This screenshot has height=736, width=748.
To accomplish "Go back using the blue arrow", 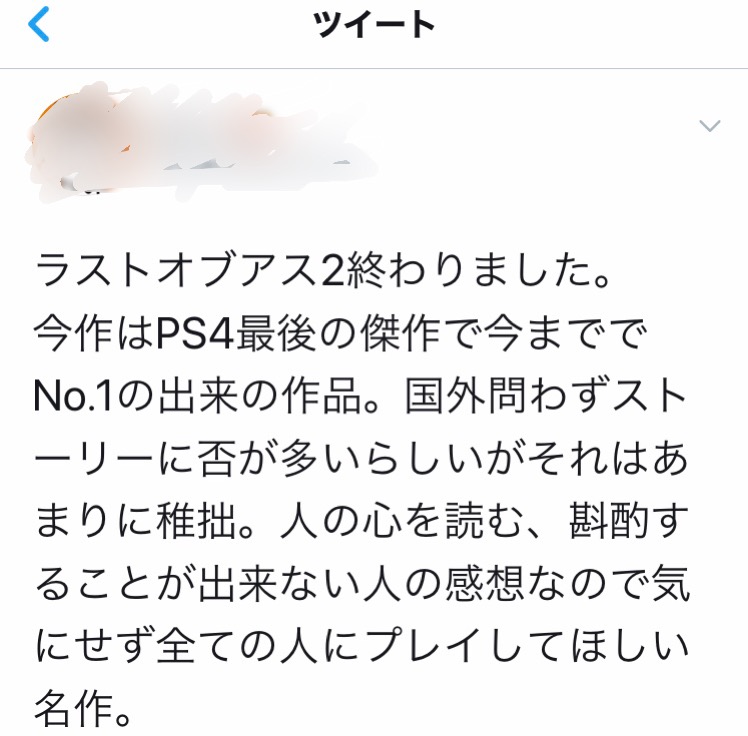I will pos(39,24).
